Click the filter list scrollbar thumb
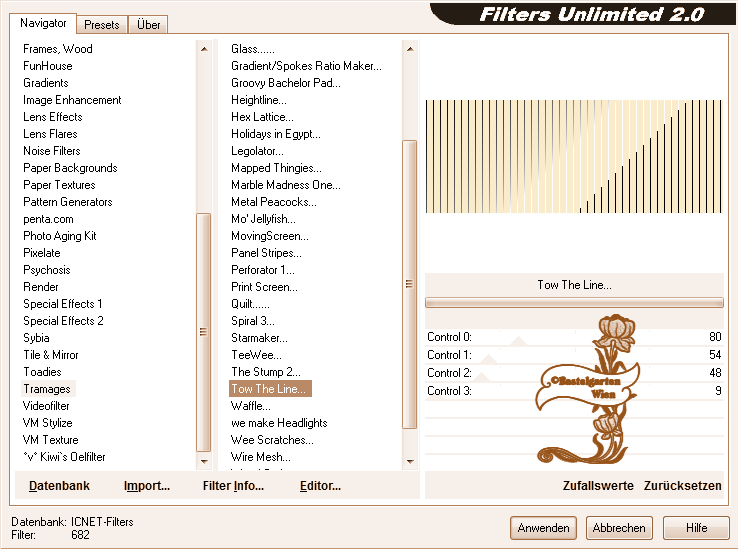 tap(409, 284)
